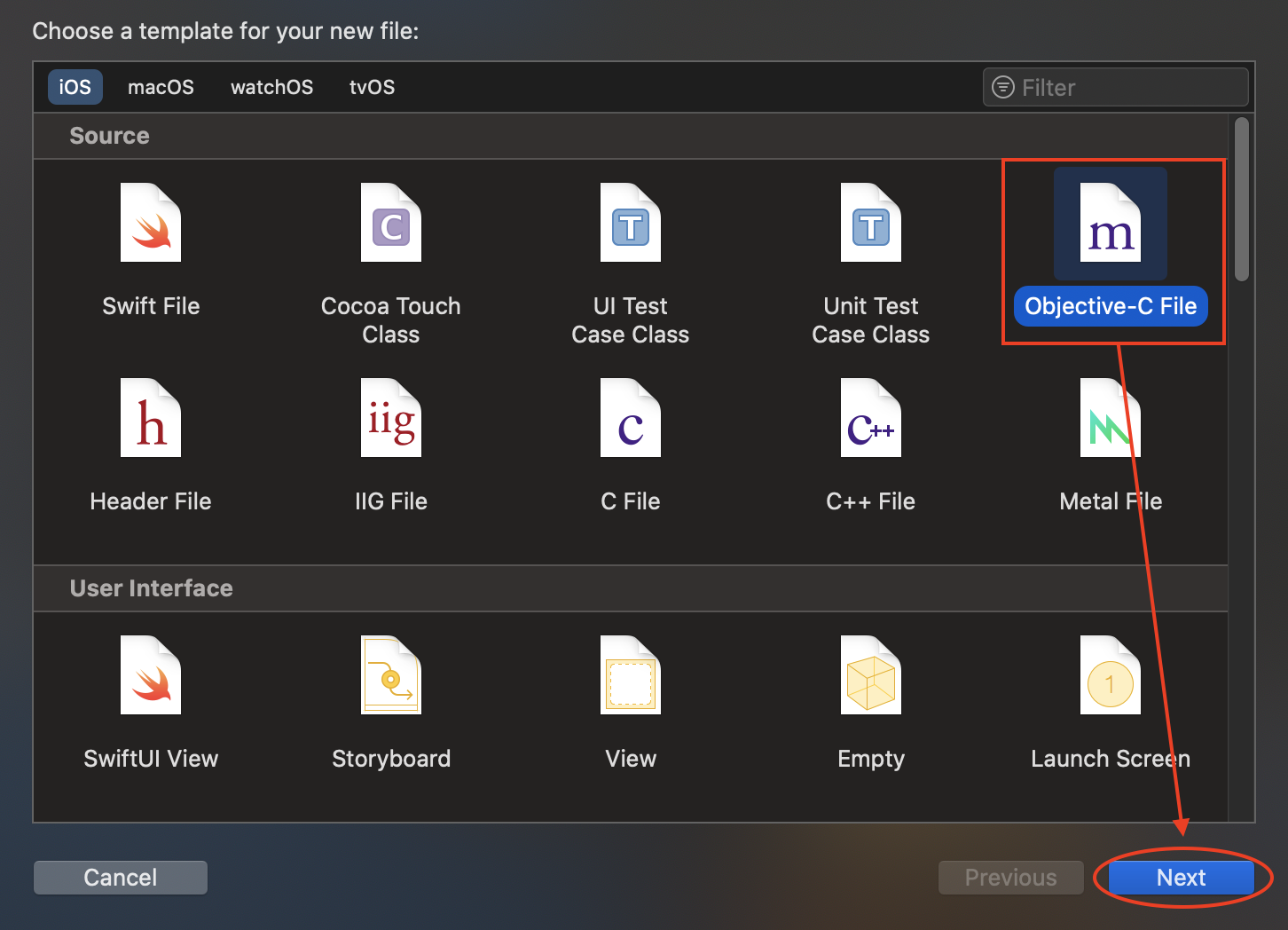This screenshot has width=1288, height=930.
Task: Focus the Filter text field
Action: tap(1116, 87)
